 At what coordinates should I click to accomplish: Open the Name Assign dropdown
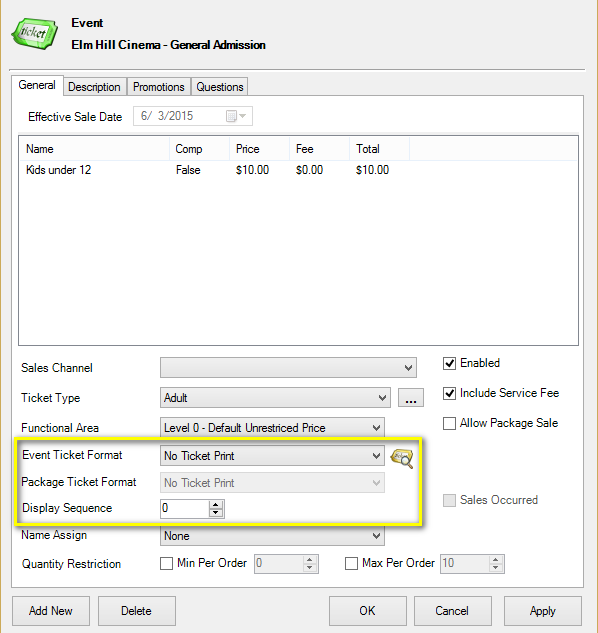click(272, 536)
